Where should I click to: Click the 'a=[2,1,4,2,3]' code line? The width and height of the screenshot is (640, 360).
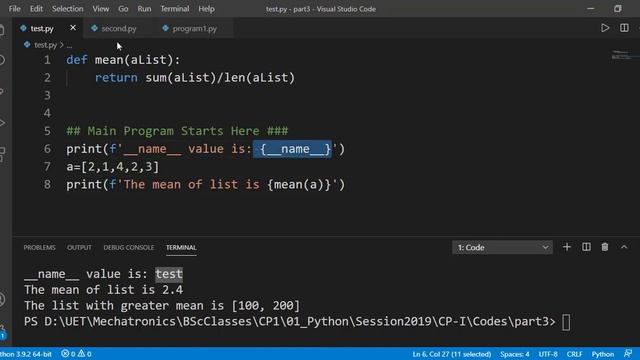tap(113, 167)
